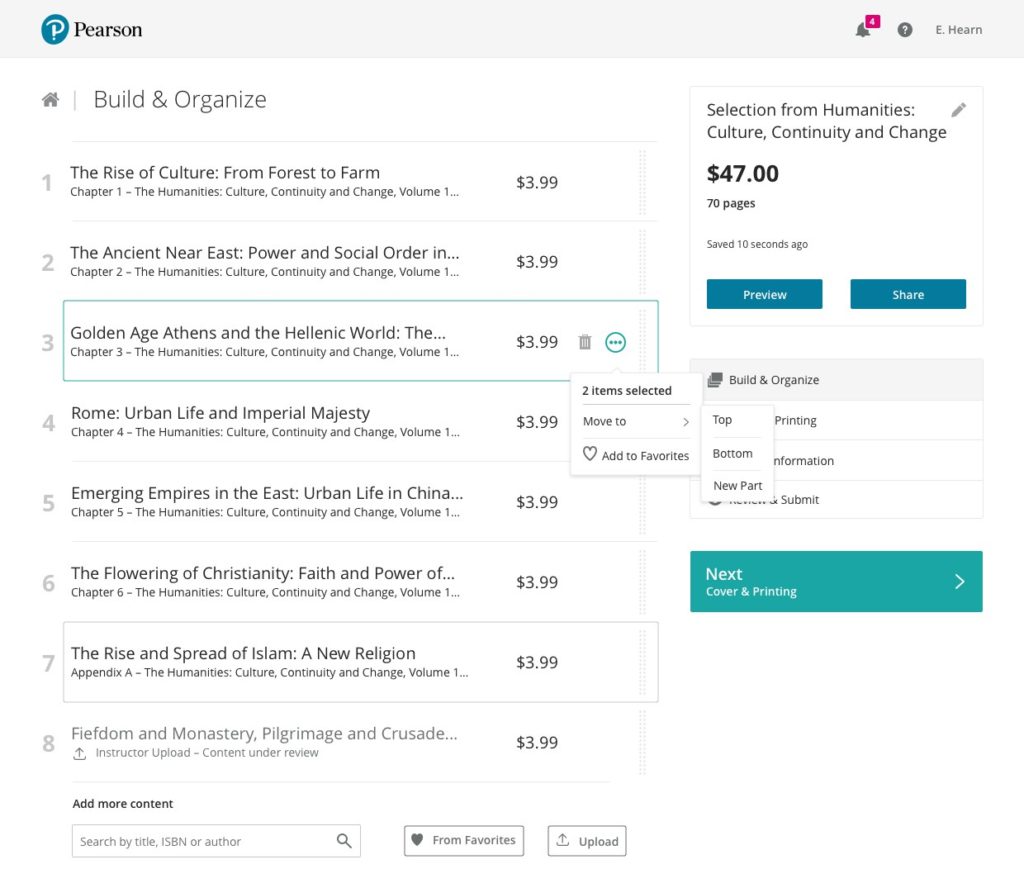Grab the drag handle of the Fiefdom and Monastery row
Image resolution: width=1024 pixels, height=888 pixels.
click(642, 742)
